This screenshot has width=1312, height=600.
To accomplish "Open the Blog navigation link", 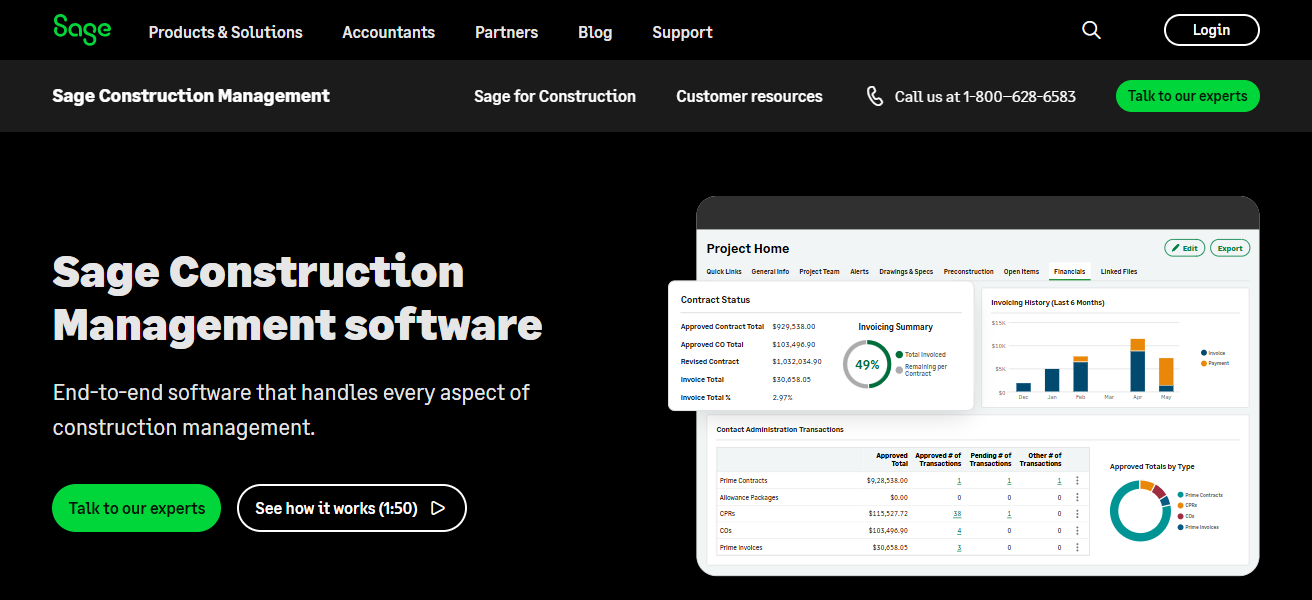I will click(x=595, y=32).
